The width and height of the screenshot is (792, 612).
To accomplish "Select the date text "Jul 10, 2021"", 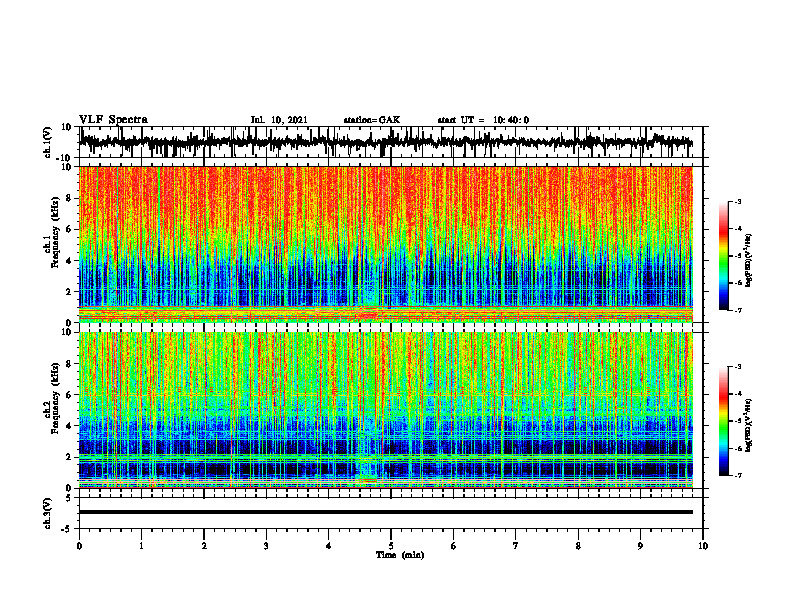I will coord(279,120).
